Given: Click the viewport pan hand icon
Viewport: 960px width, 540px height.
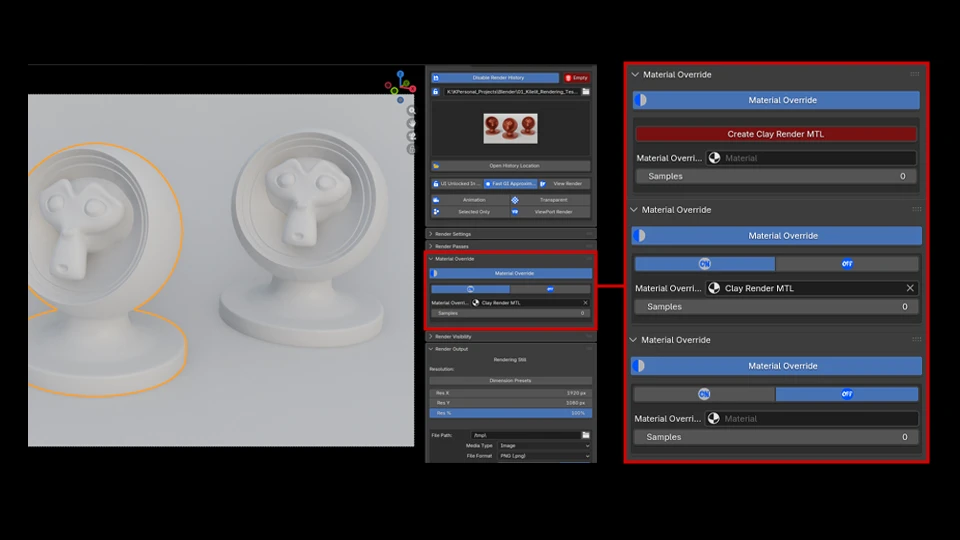Looking at the screenshot, I should [x=411, y=124].
